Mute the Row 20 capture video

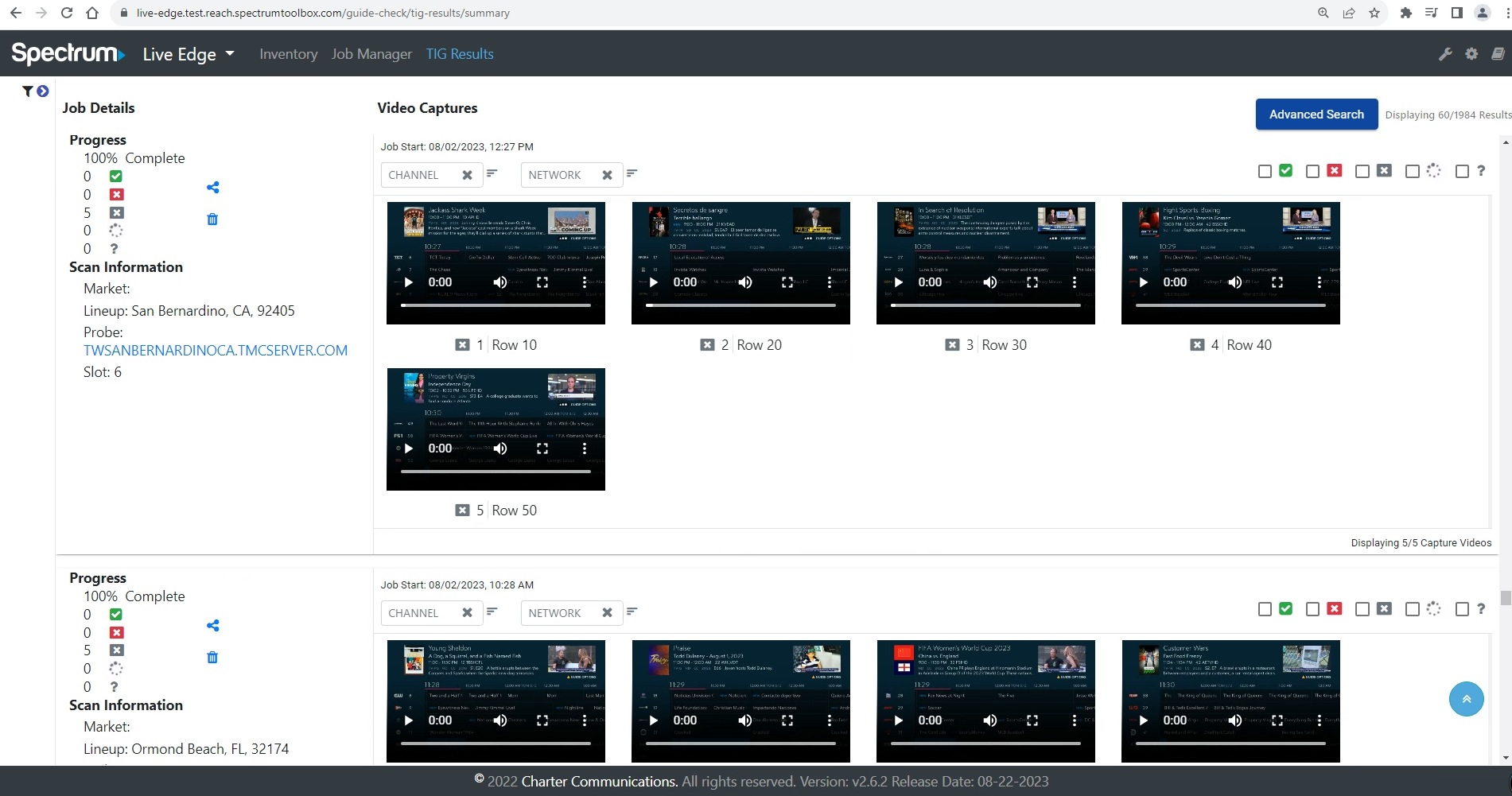click(x=745, y=282)
